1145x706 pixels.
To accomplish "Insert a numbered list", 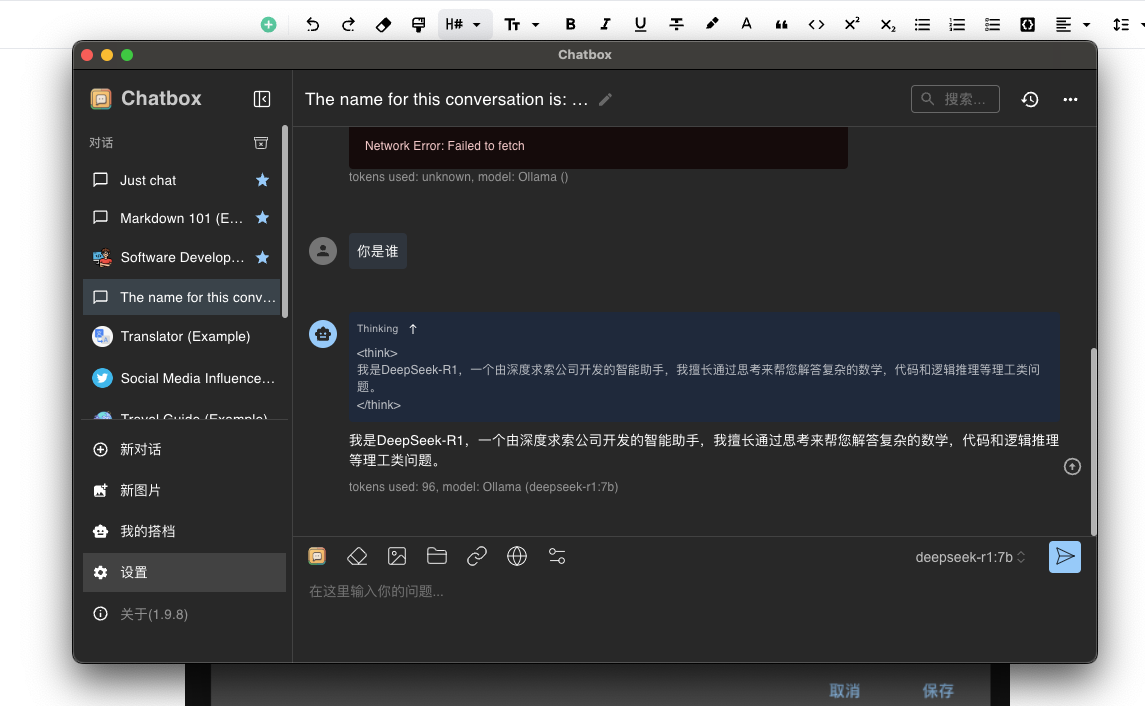I will pos(957,25).
